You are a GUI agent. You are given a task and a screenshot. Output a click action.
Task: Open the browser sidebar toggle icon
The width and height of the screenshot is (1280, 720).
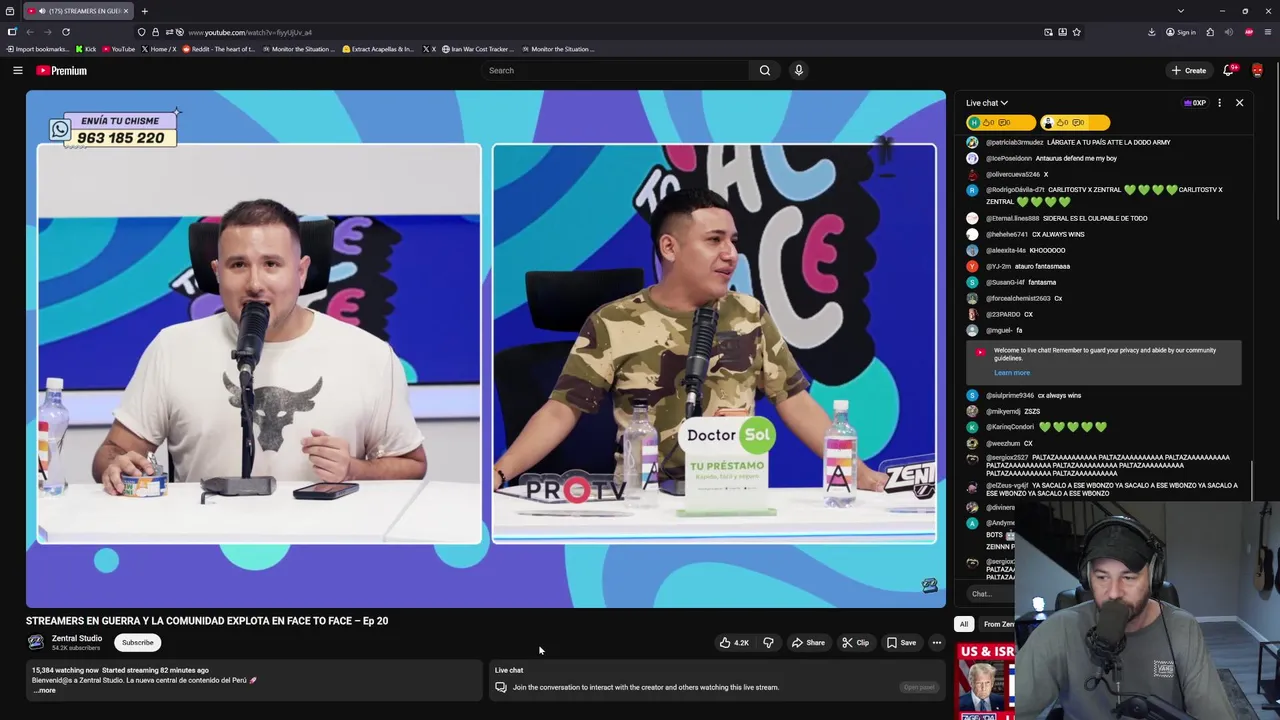coord(12,32)
